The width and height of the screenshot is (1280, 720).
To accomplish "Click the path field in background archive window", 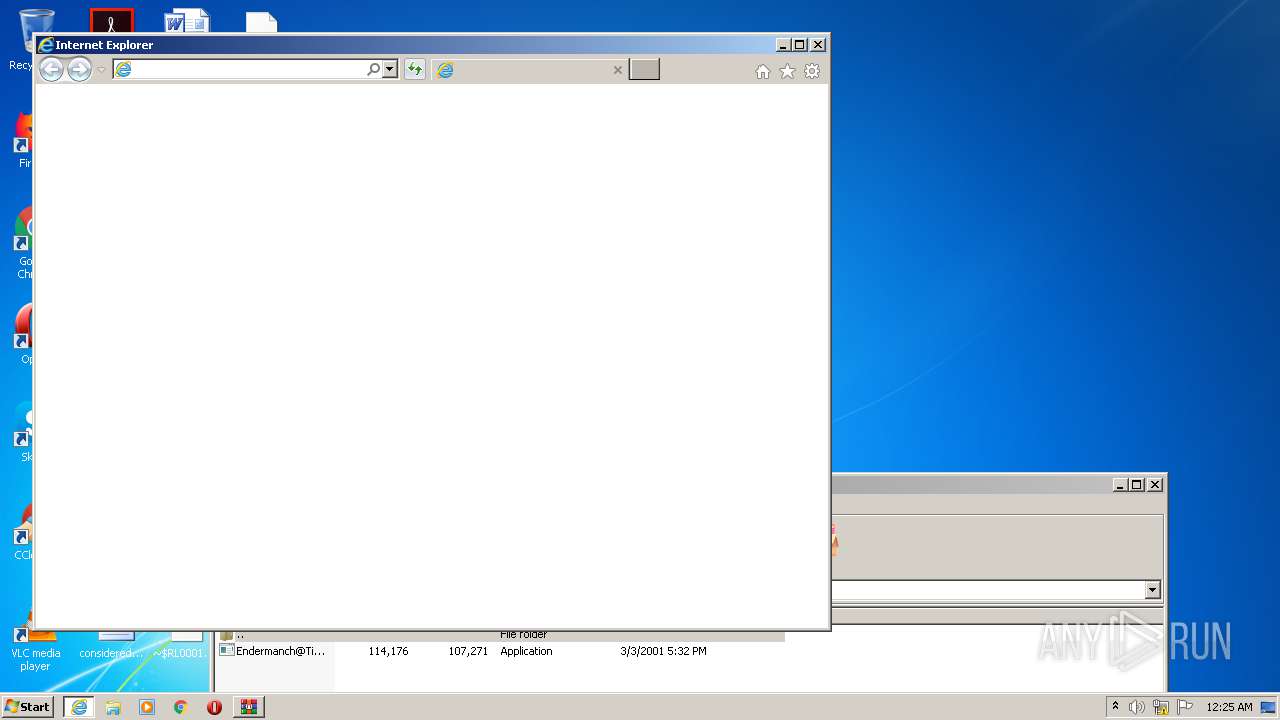I will (x=987, y=590).
